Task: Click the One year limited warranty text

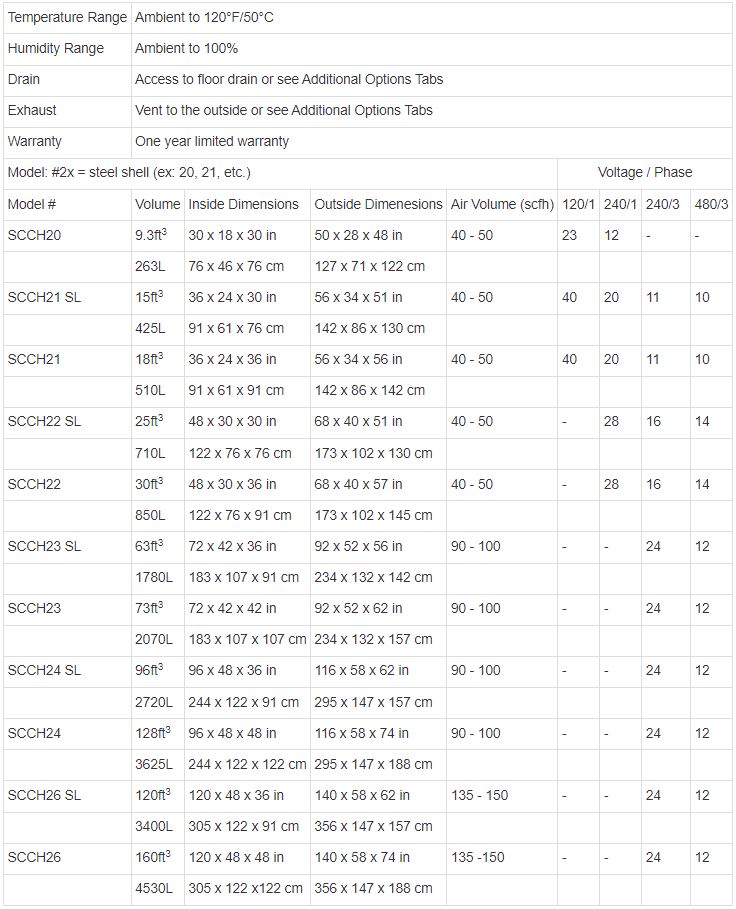Action: click(x=212, y=141)
